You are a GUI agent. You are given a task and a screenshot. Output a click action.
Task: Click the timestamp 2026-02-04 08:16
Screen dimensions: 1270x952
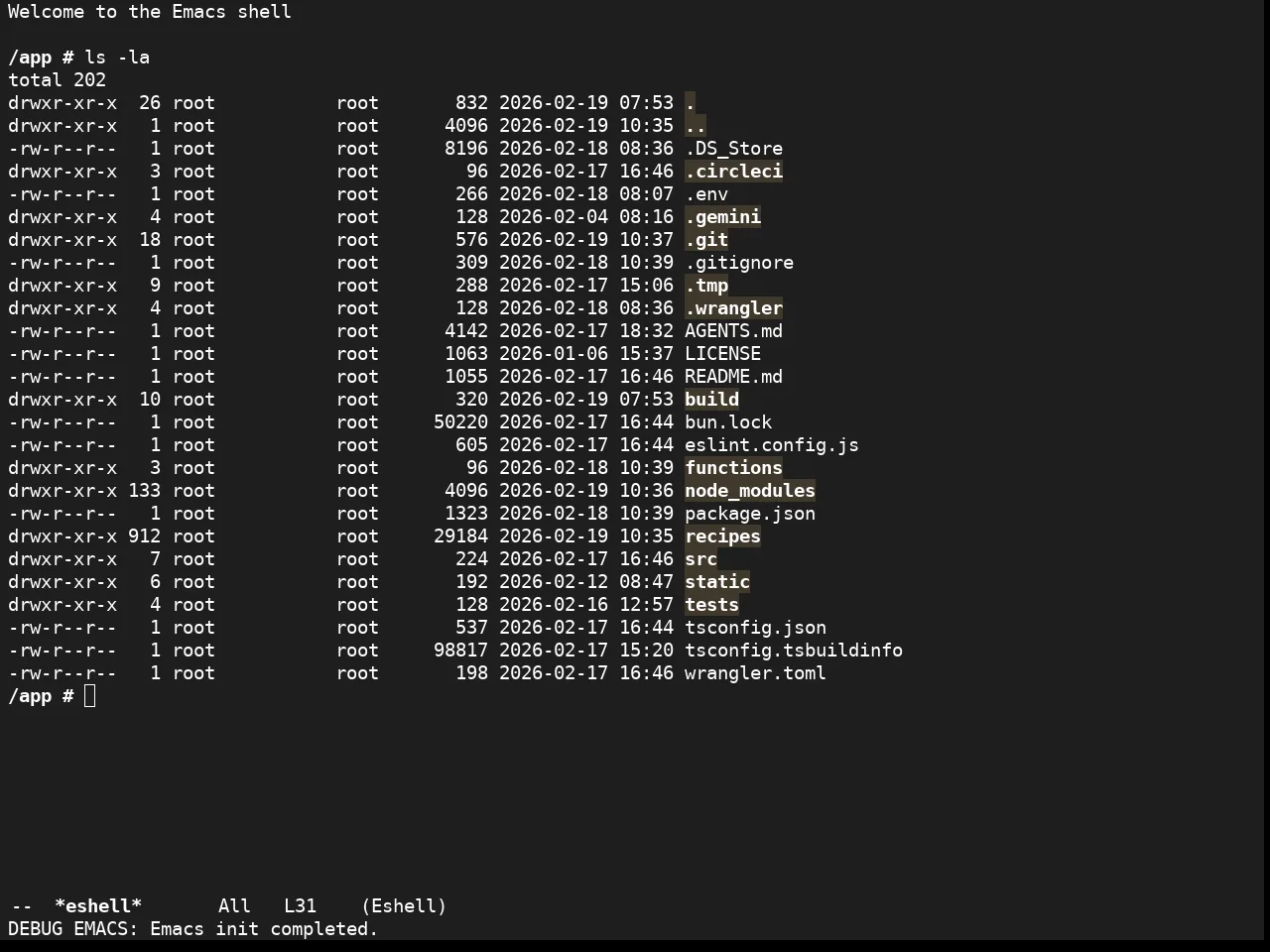pos(586,217)
